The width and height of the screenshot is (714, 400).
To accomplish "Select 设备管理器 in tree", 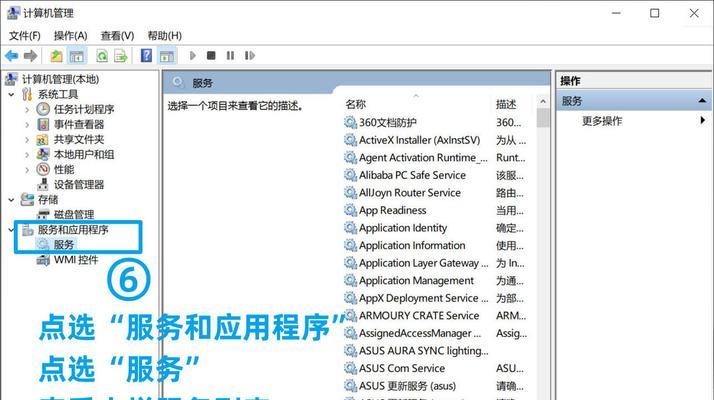I will 79,185.
